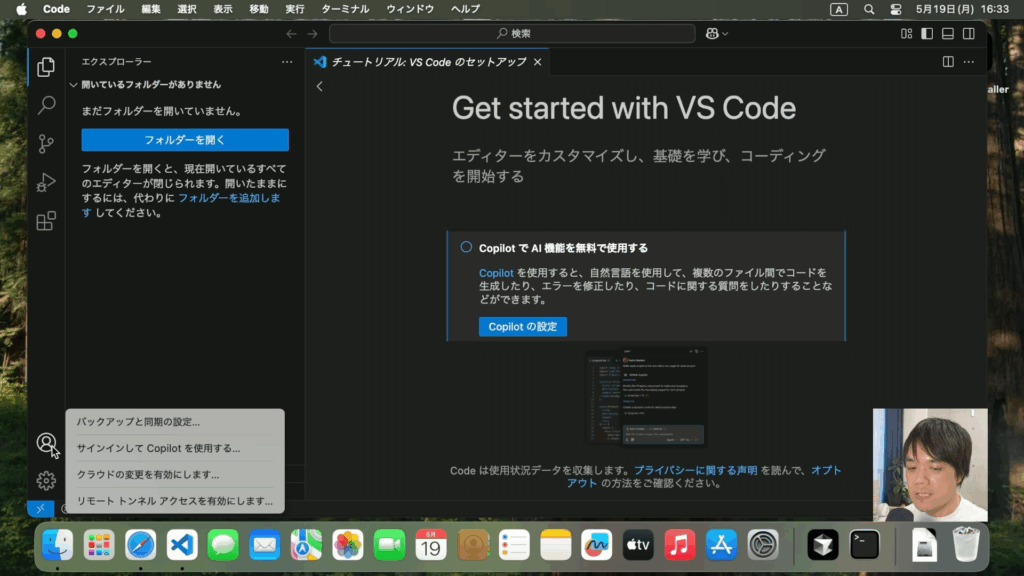Mark the Copilot AI step radio circle
1024x576 pixels.
tap(466, 247)
